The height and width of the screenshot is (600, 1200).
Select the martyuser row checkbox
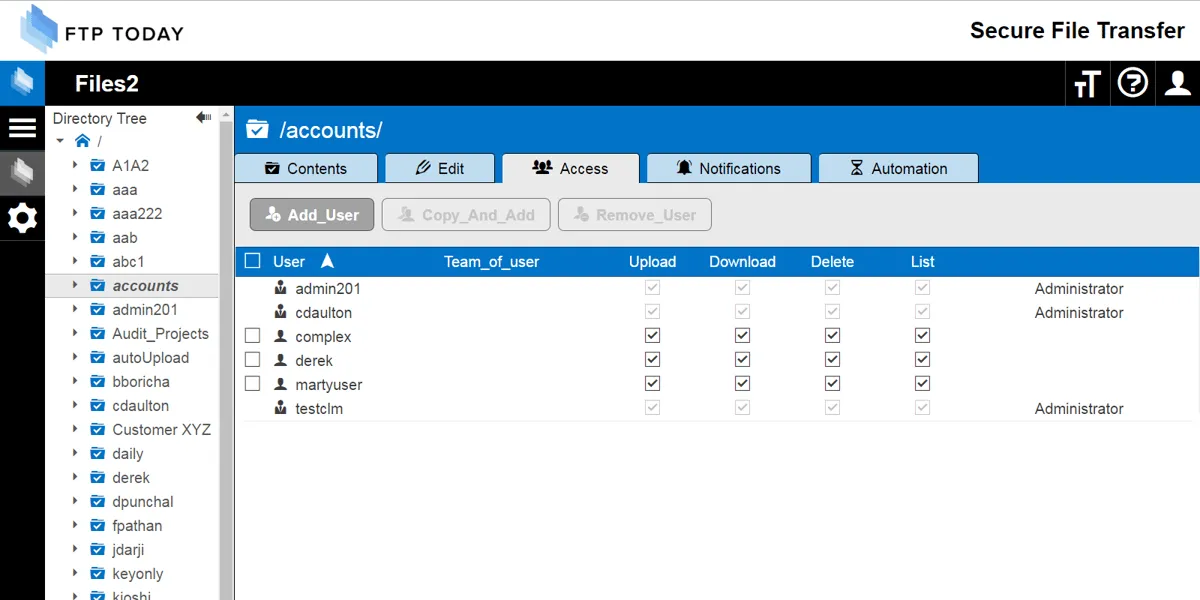pos(253,384)
